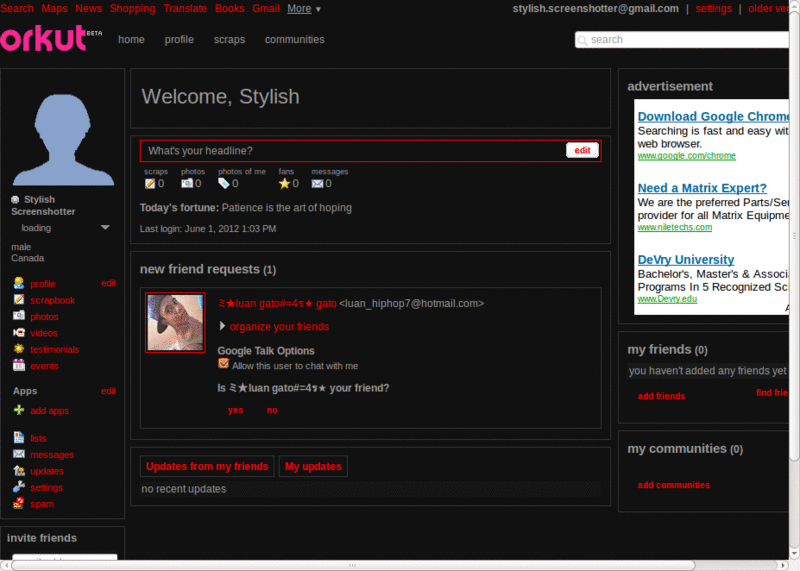Open www.niletechs.com ad URL
Image resolution: width=800 pixels, height=571 pixels.
674,227
